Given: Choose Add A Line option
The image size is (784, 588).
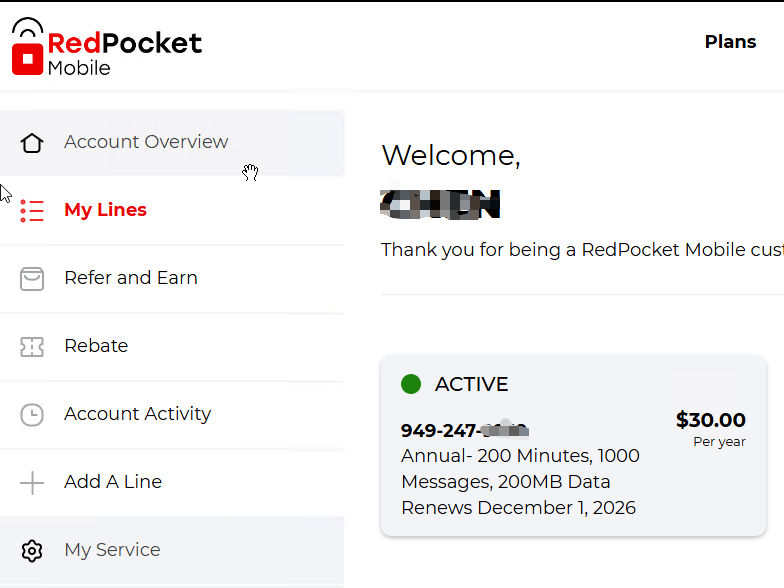Looking at the screenshot, I should point(113,482).
